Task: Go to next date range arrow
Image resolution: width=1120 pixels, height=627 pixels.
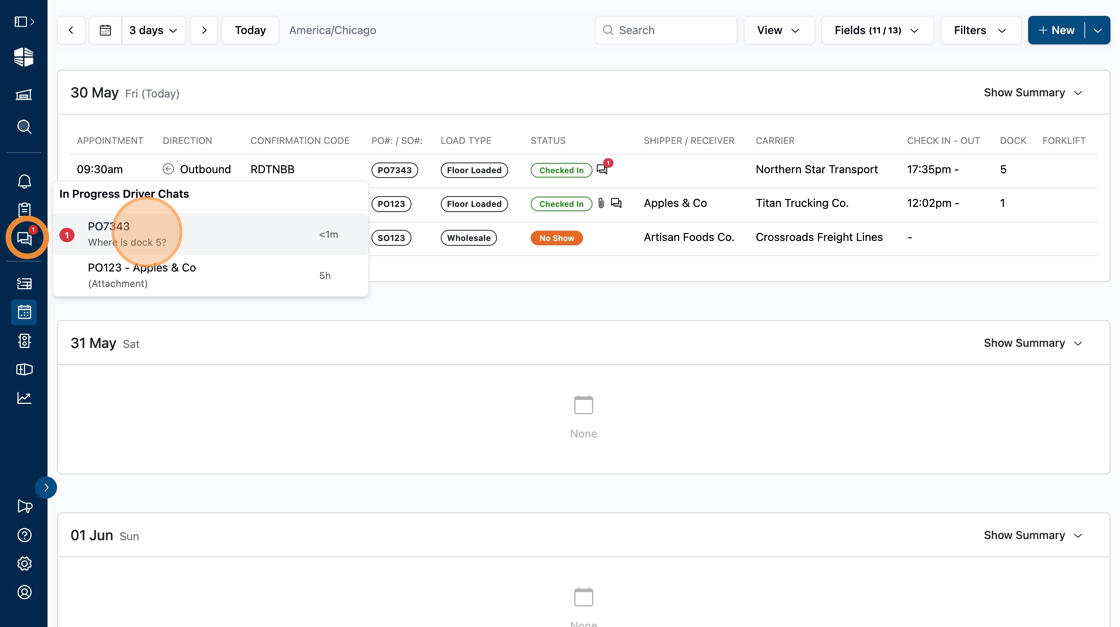Action: click(x=204, y=30)
